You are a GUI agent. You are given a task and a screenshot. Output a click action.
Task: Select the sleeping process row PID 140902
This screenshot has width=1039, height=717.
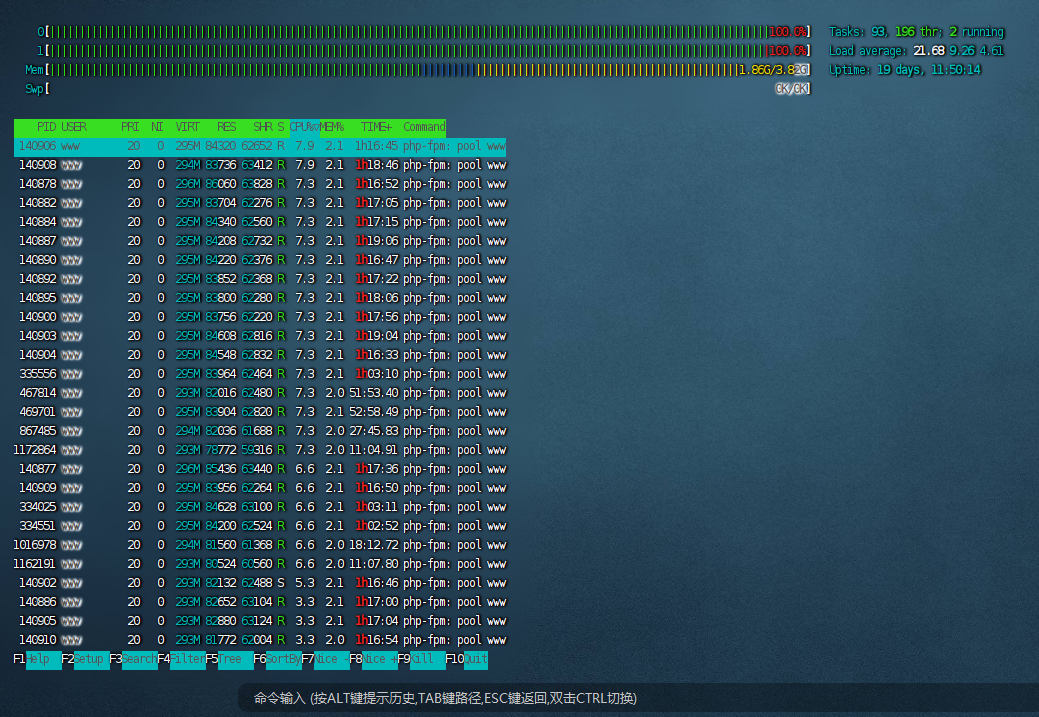(x=260, y=583)
